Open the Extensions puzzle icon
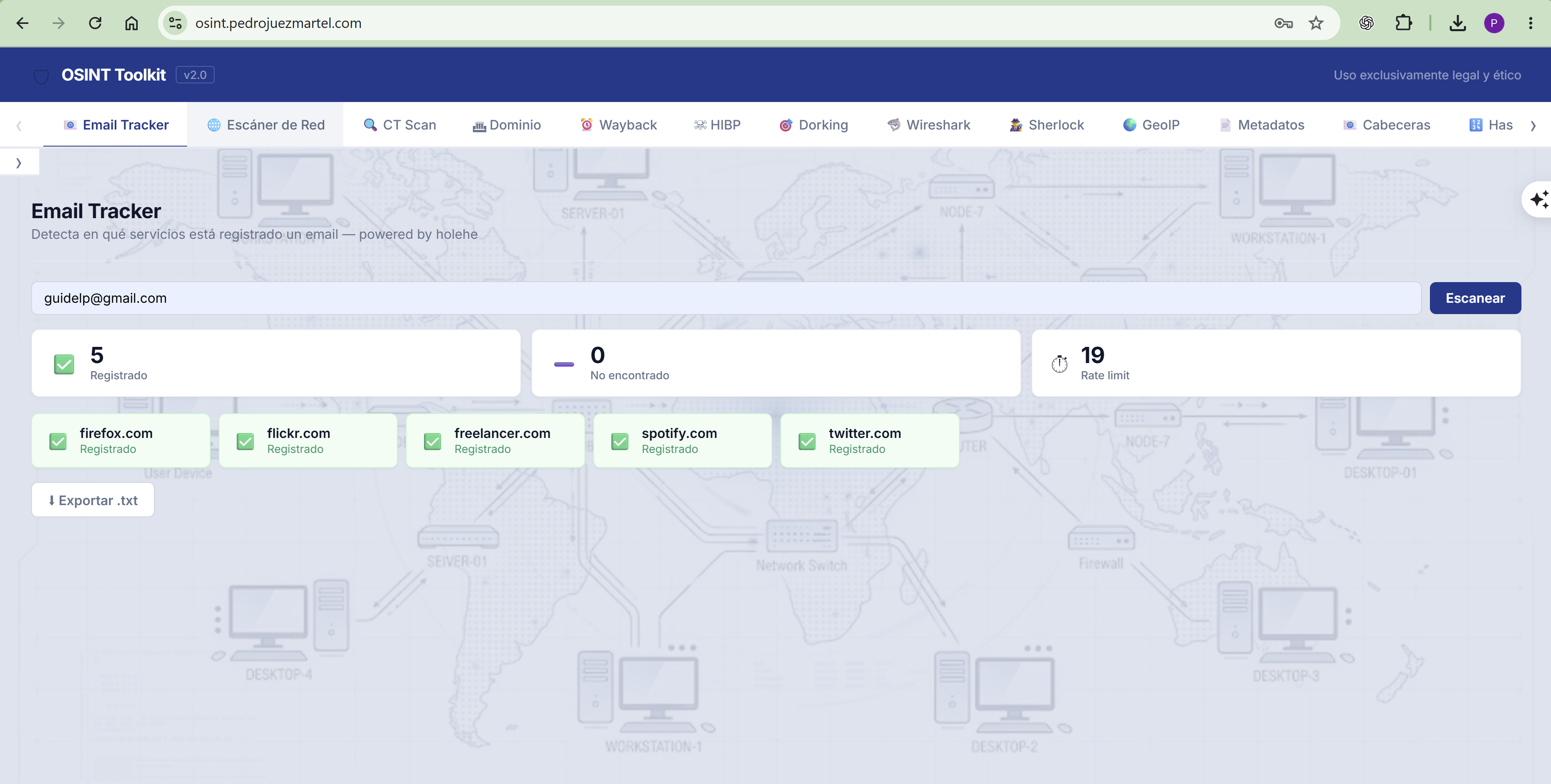The image size is (1551, 784). (1404, 23)
